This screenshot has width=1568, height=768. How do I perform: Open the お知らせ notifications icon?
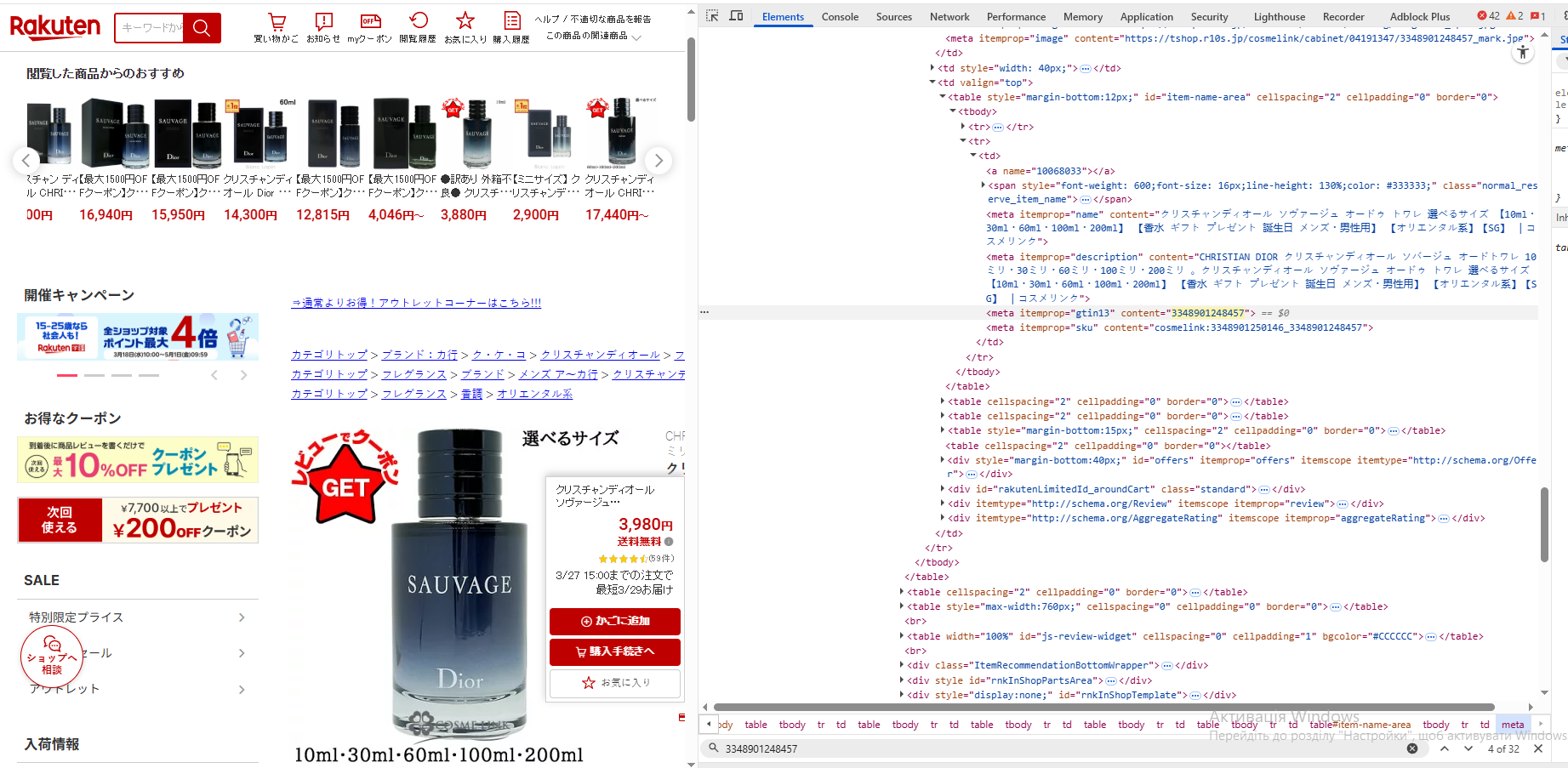(x=323, y=27)
